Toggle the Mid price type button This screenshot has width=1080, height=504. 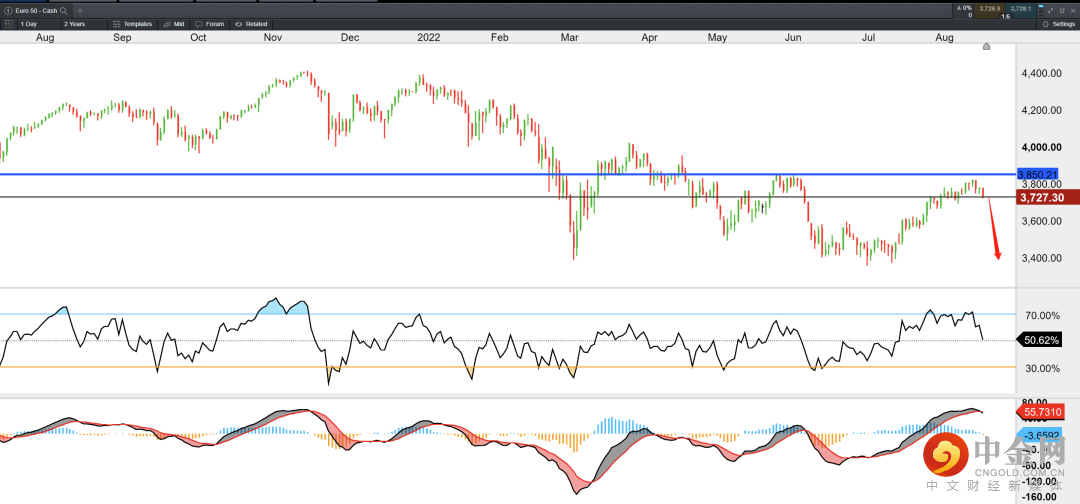(x=174, y=23)
